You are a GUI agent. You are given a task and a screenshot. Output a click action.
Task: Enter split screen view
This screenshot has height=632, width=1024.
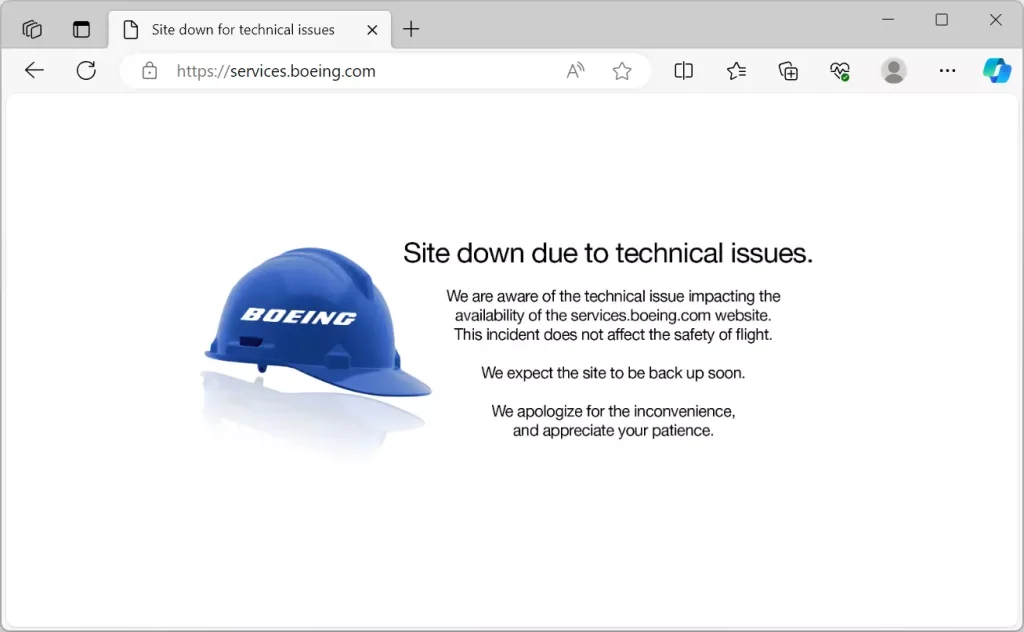[683, 70]
